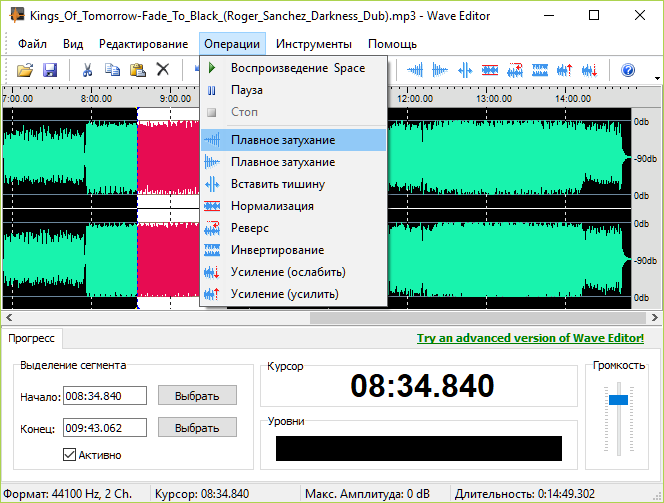This screenshot has width=664, height=503.
Task: Open the Try an advanced version link
Action: (530, 338)
